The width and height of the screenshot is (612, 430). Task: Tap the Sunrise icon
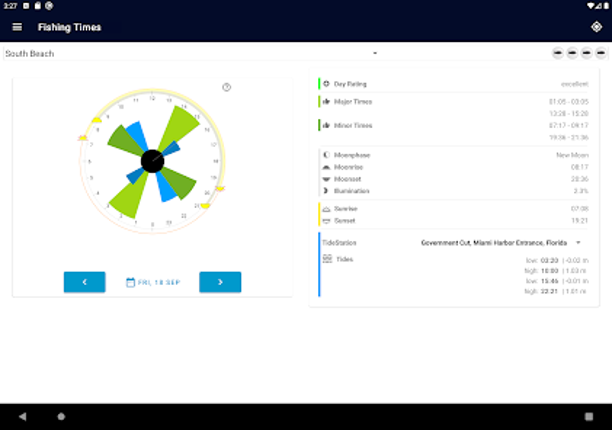327,208
